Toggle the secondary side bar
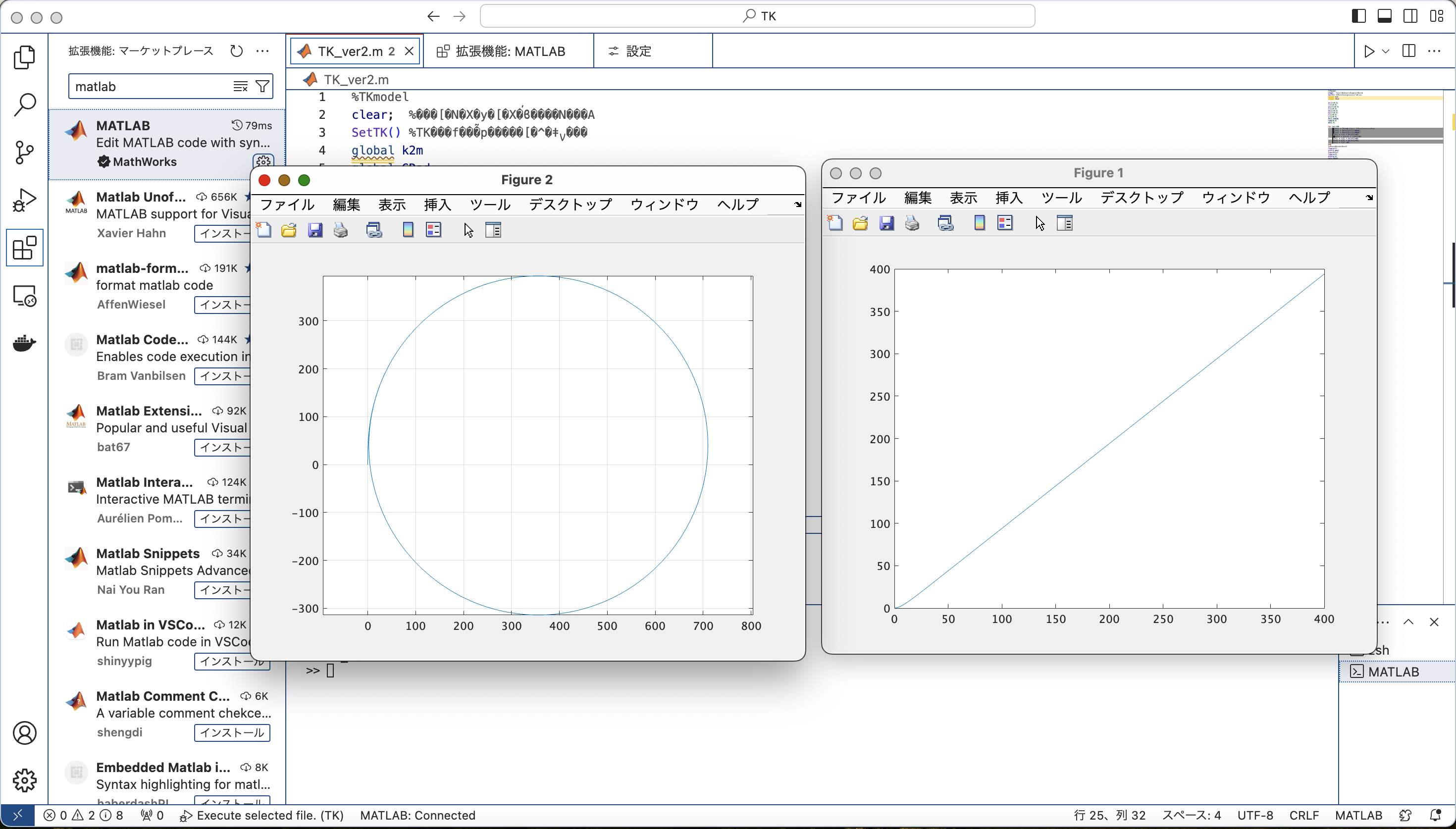1456x829 pixels. (x=1410, y=16)
